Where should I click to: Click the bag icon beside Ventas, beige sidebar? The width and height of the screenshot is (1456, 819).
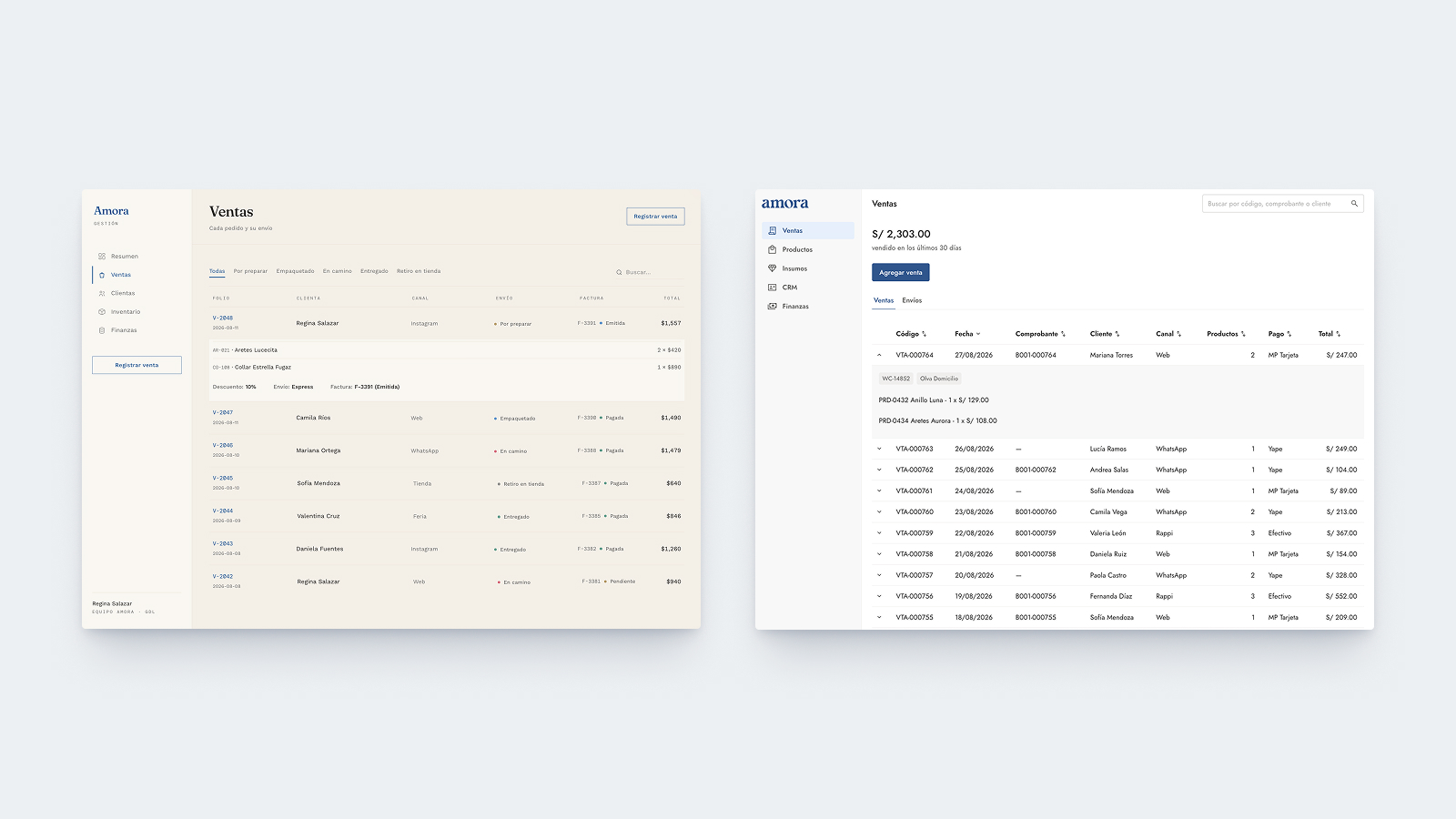[x=102, y=275]
